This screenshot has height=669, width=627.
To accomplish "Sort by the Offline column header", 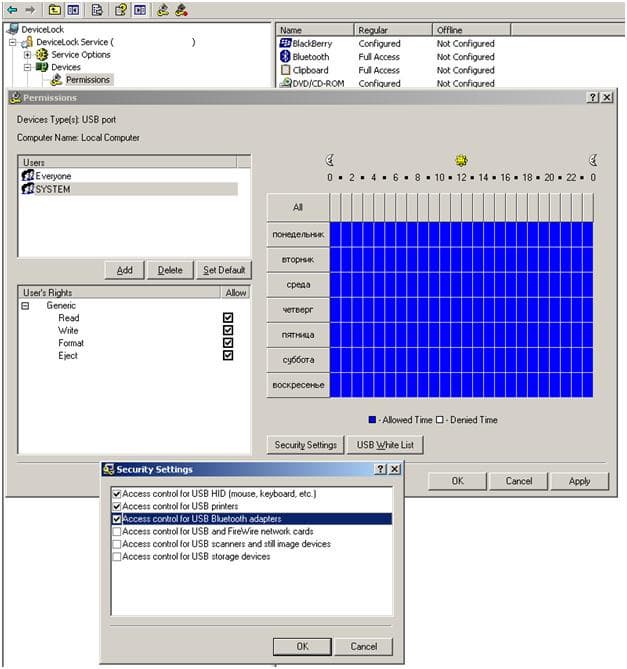I will (472, 30).
